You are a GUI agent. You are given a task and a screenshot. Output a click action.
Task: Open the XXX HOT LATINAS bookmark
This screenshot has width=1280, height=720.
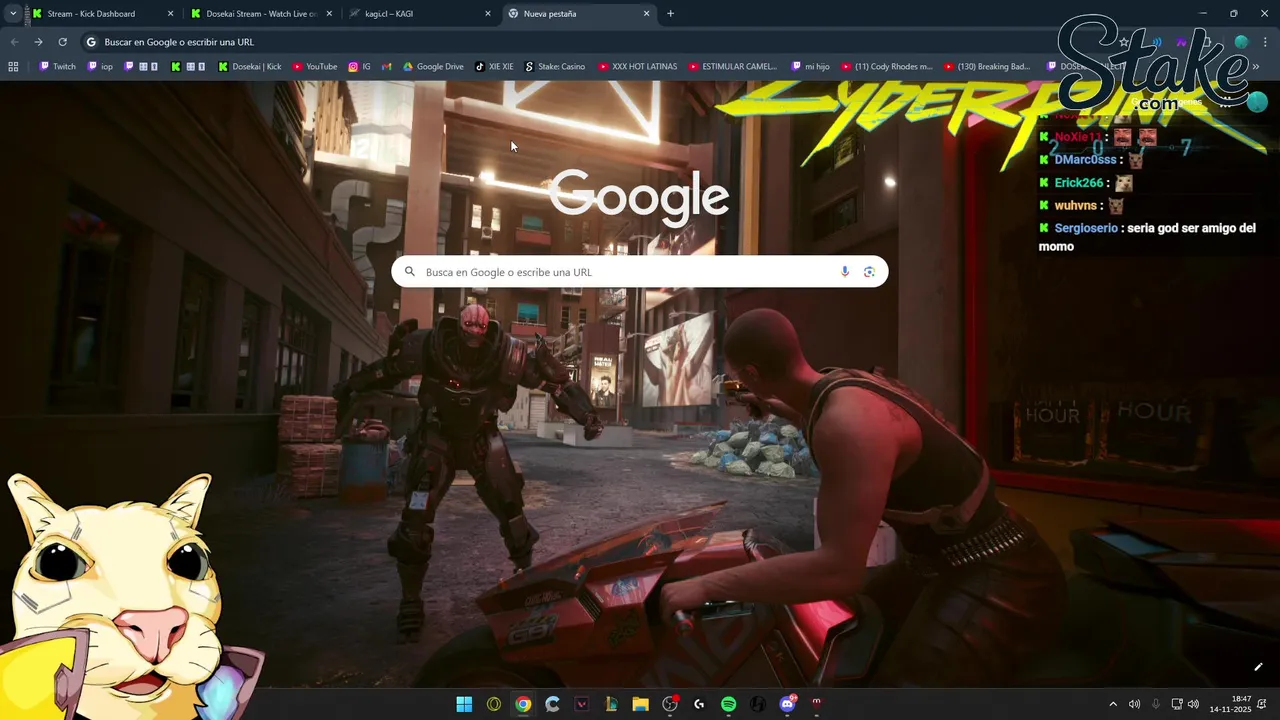tap(637, 67)
